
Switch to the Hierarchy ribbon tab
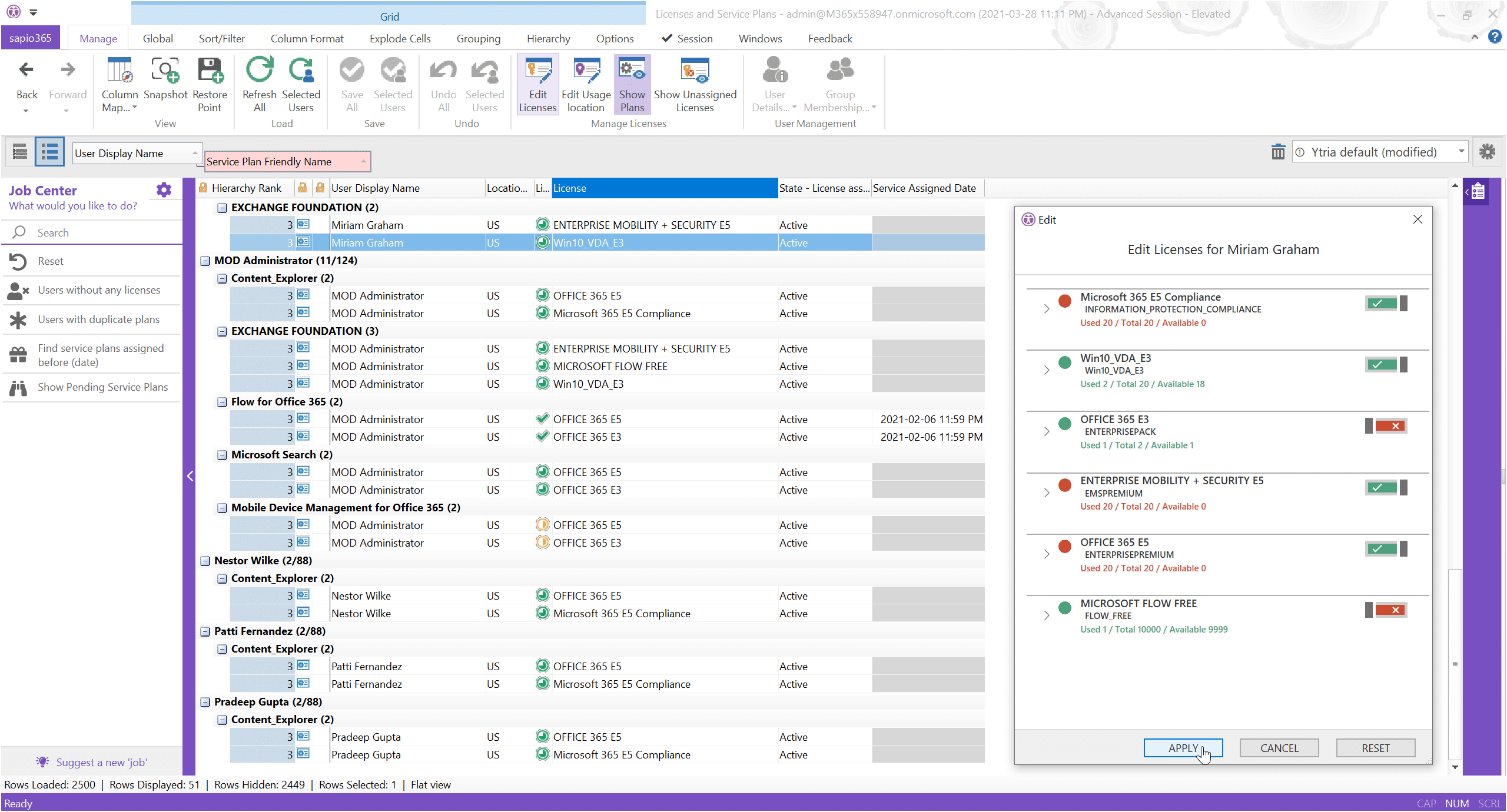tap(548, 39)
